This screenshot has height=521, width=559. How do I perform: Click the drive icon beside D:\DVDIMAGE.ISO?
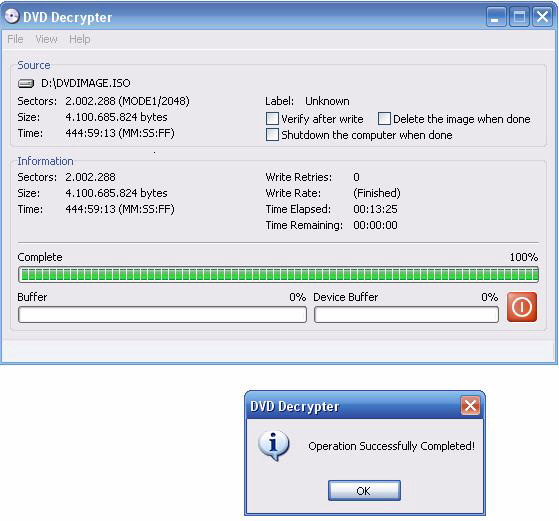[26, 83]
